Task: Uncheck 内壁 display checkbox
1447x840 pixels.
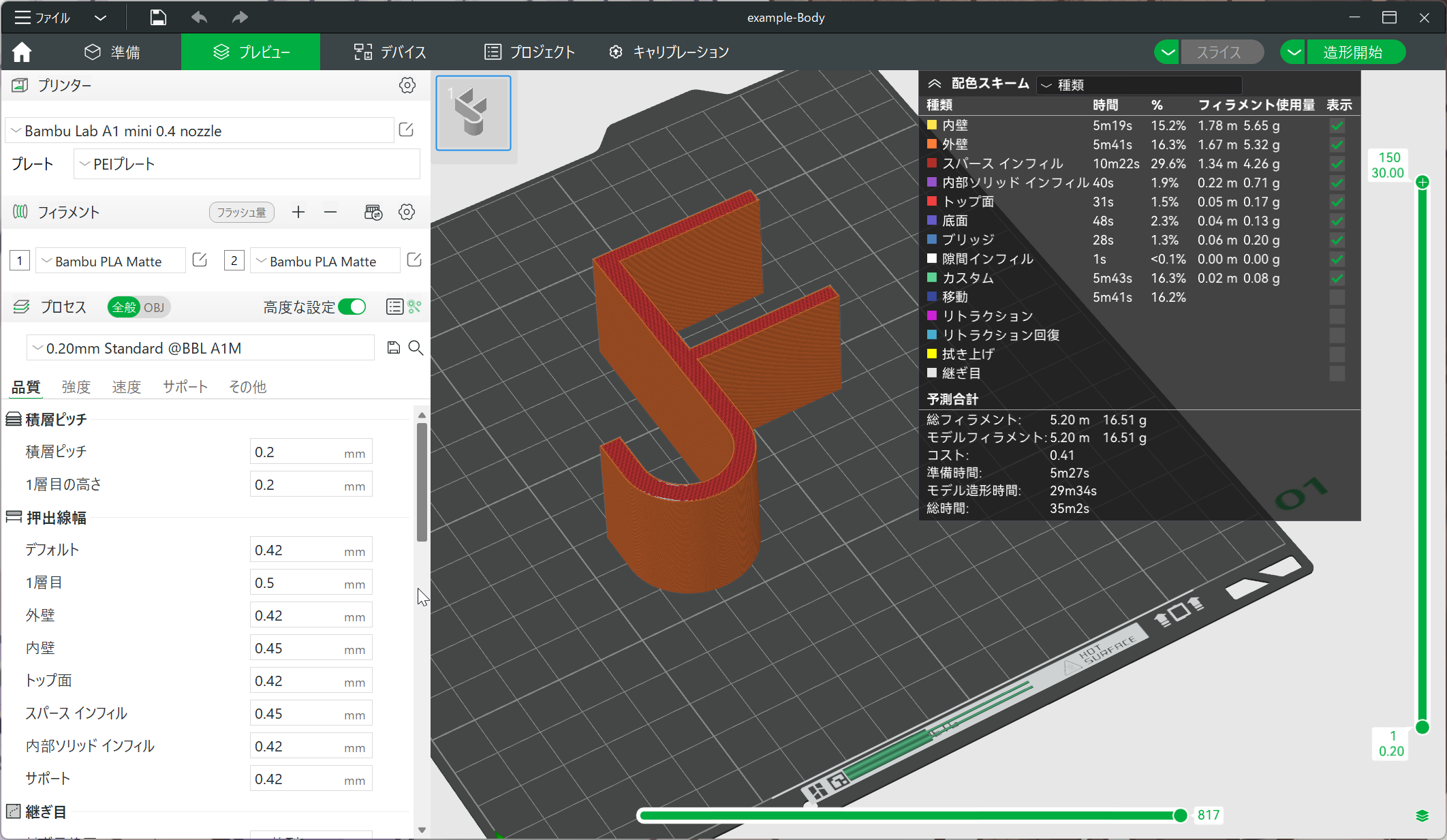Action: (1337, 126)
